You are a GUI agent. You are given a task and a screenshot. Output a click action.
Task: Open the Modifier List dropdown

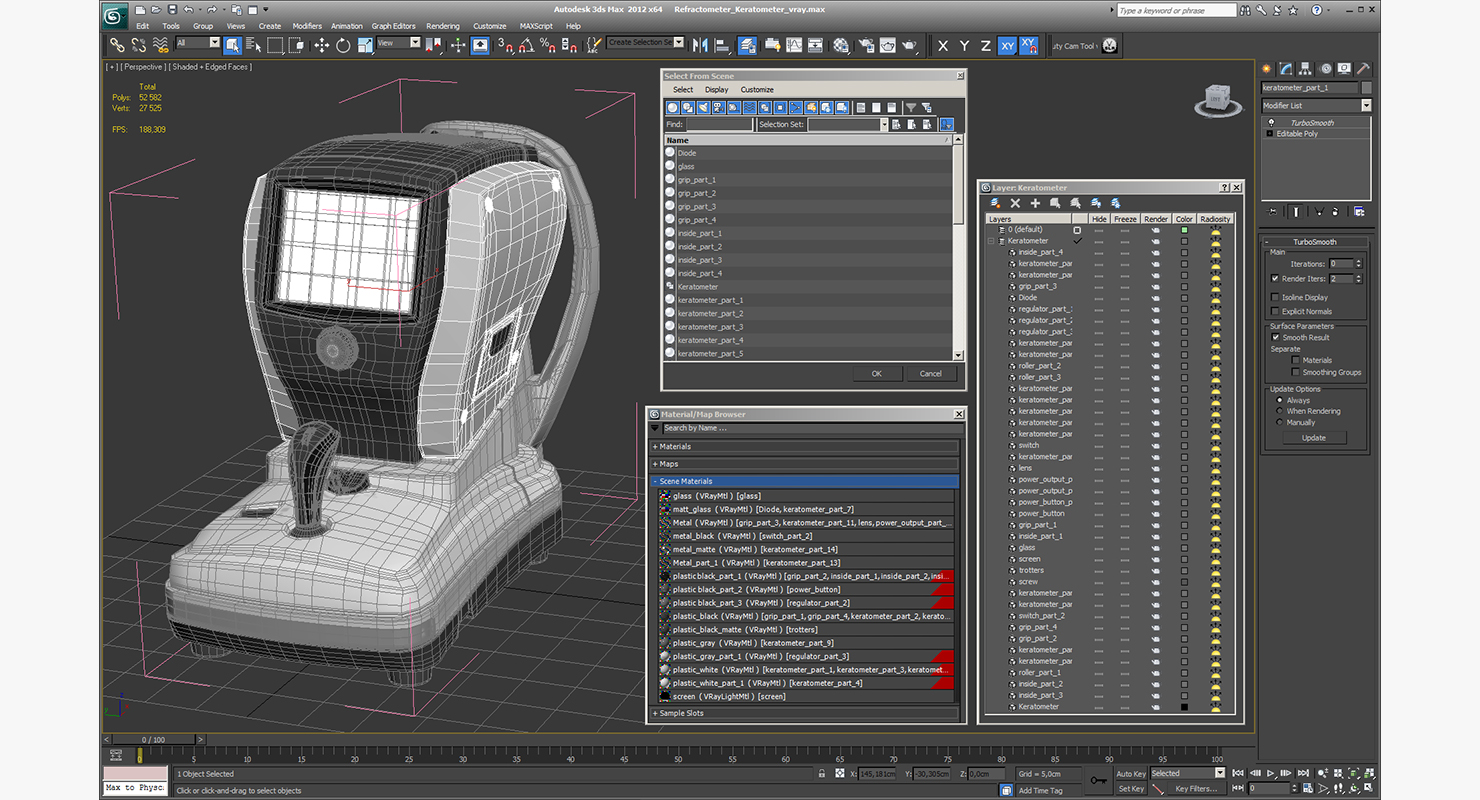[x=1316, y=105]
